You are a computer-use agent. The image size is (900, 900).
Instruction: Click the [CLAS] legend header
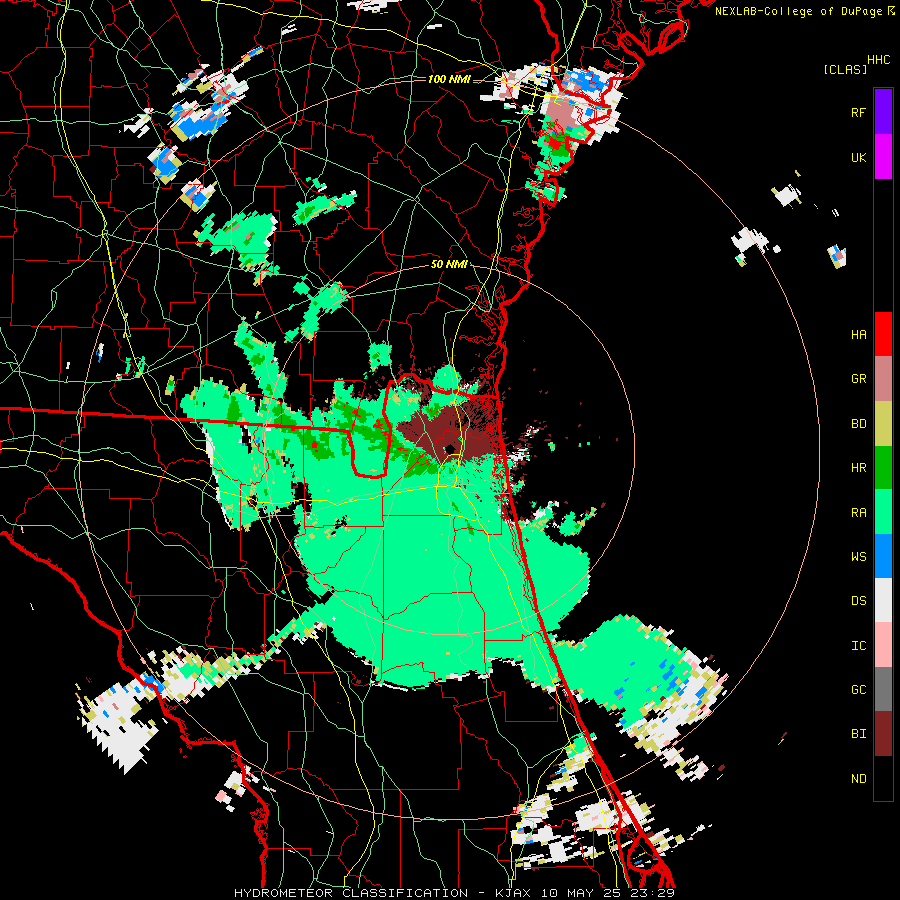[x=845, y=69]
